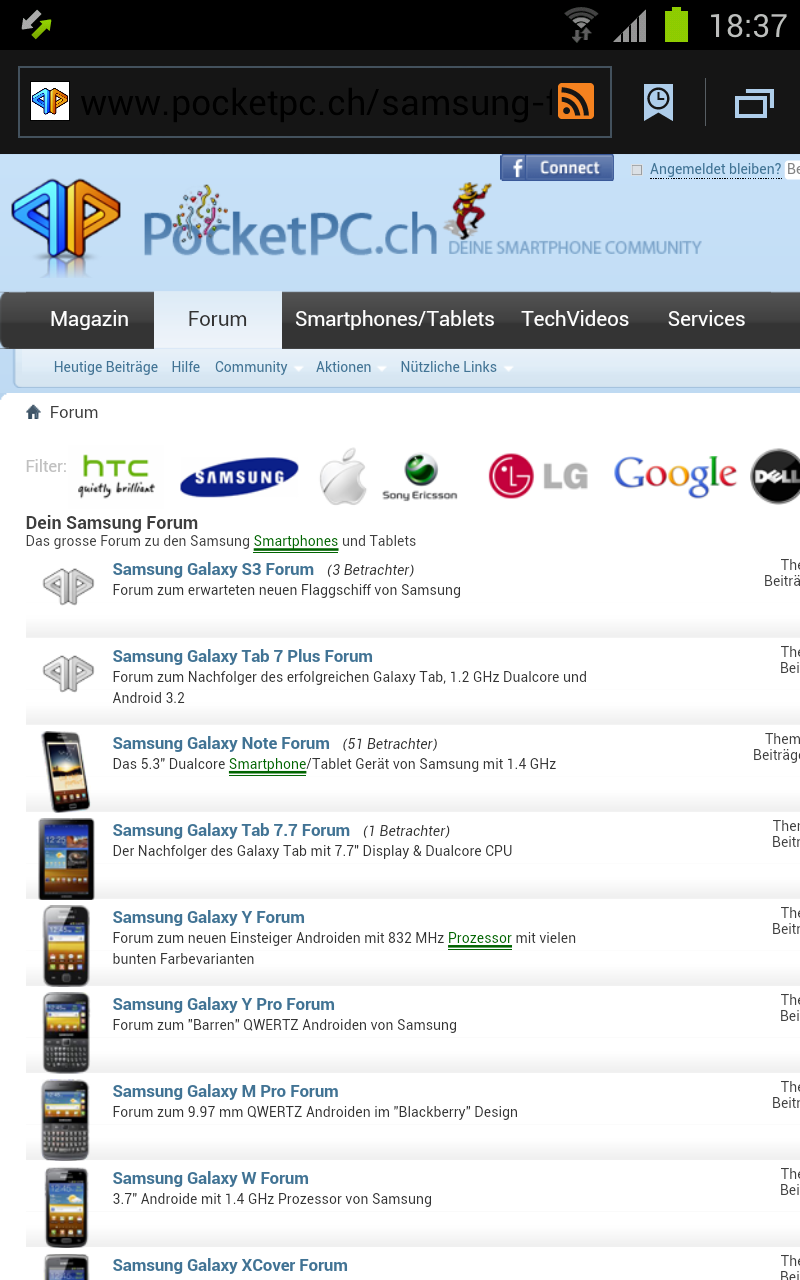Click the Galaxy Y phone thumbnail
Image resolution: width=800 pixels, height=1280 pixels.
click(66, 945)
